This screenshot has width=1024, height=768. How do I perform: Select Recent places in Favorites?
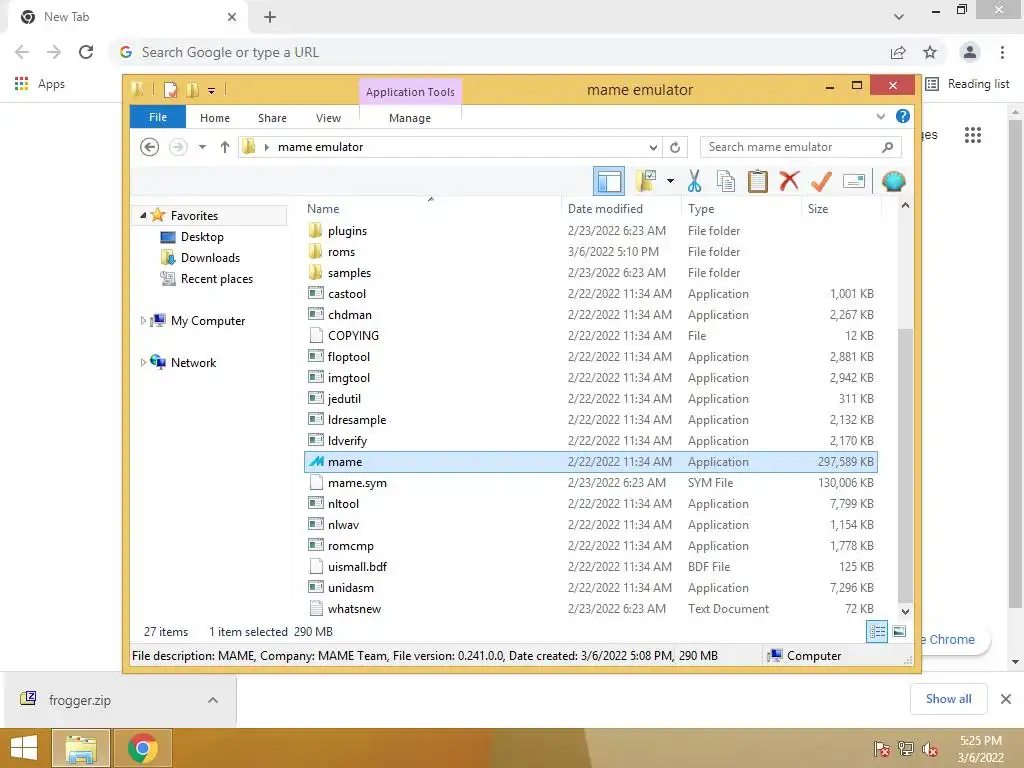[216, 278]
